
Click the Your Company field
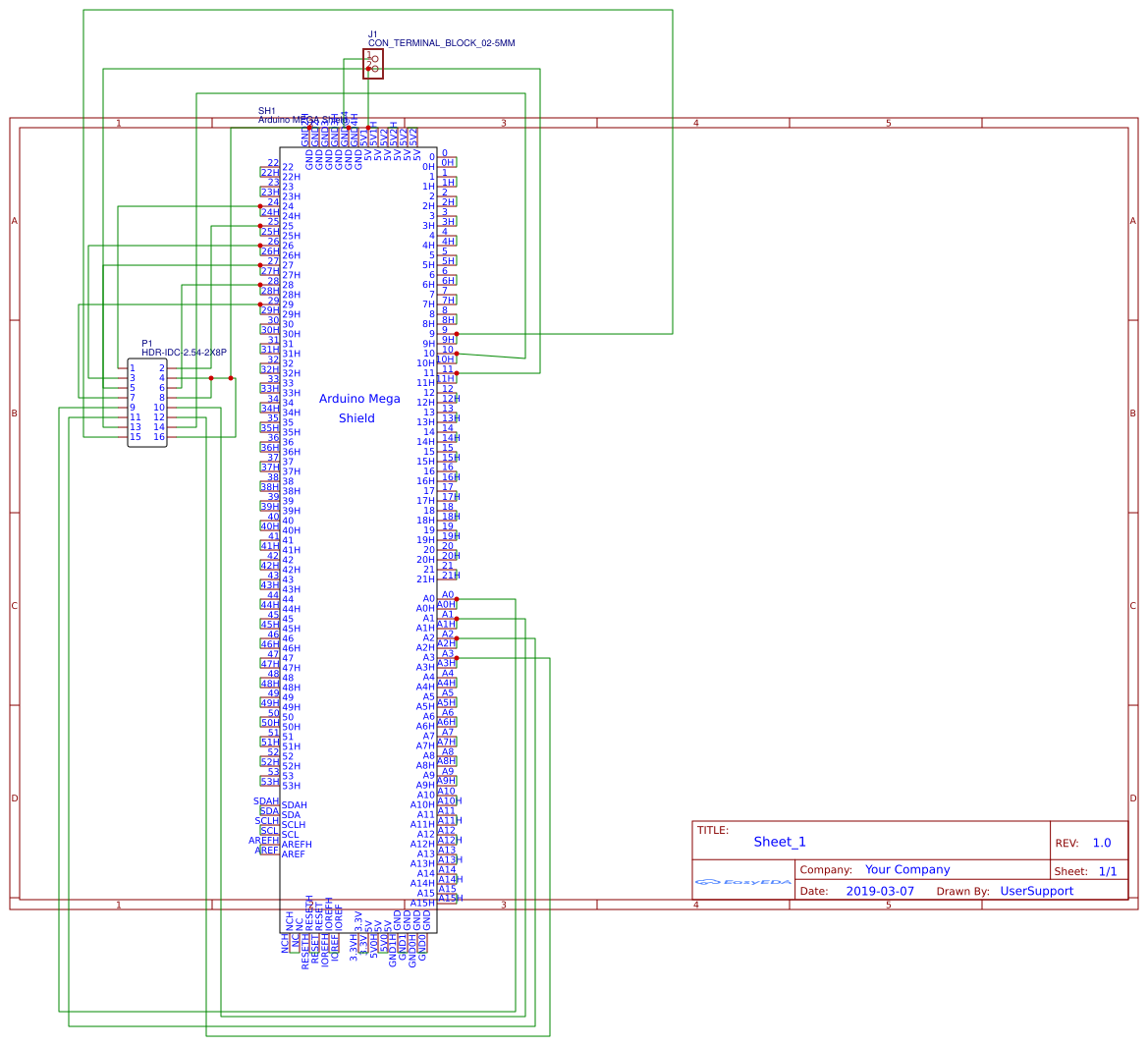907,869
